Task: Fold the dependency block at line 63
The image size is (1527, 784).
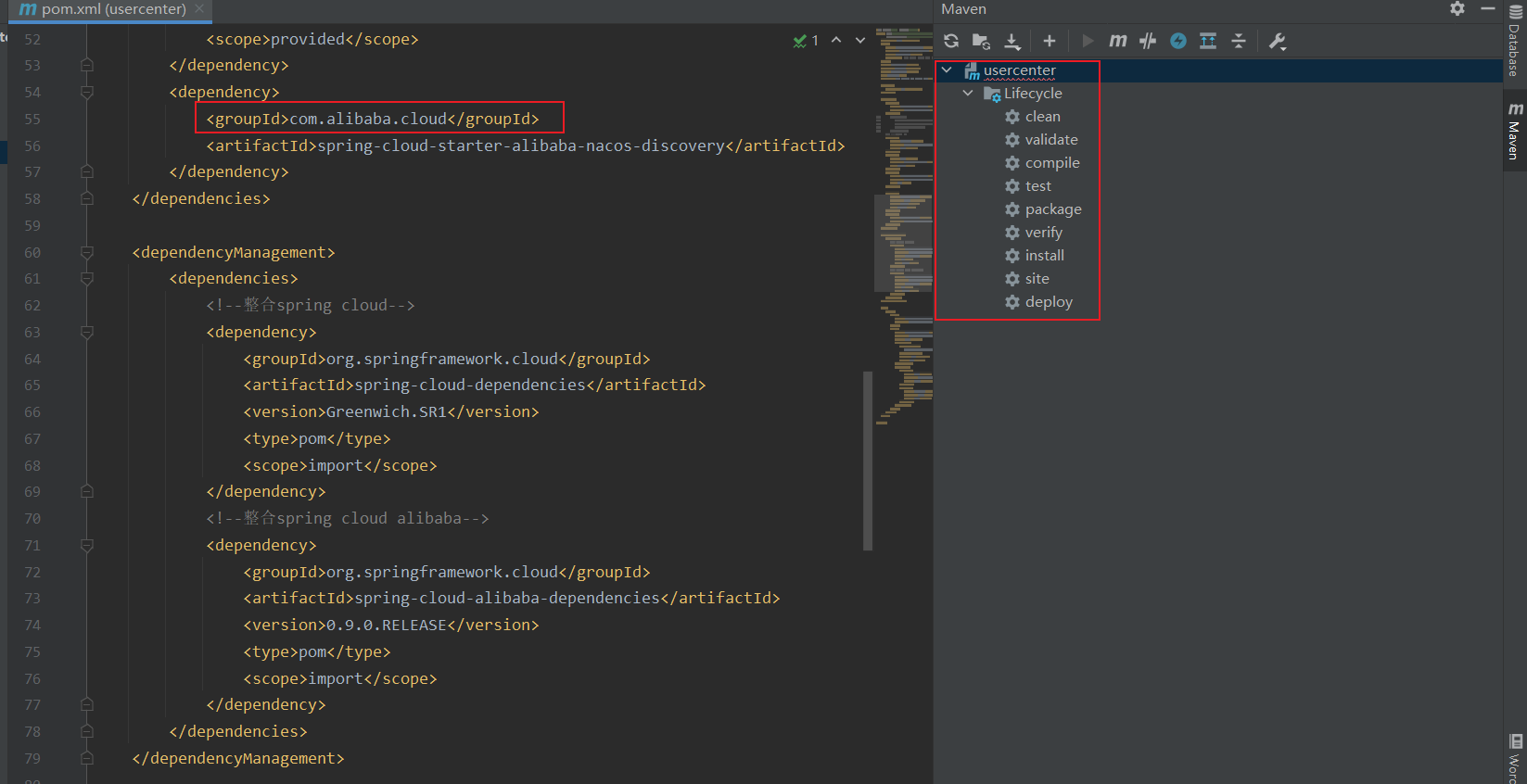Action: point(87,333)
